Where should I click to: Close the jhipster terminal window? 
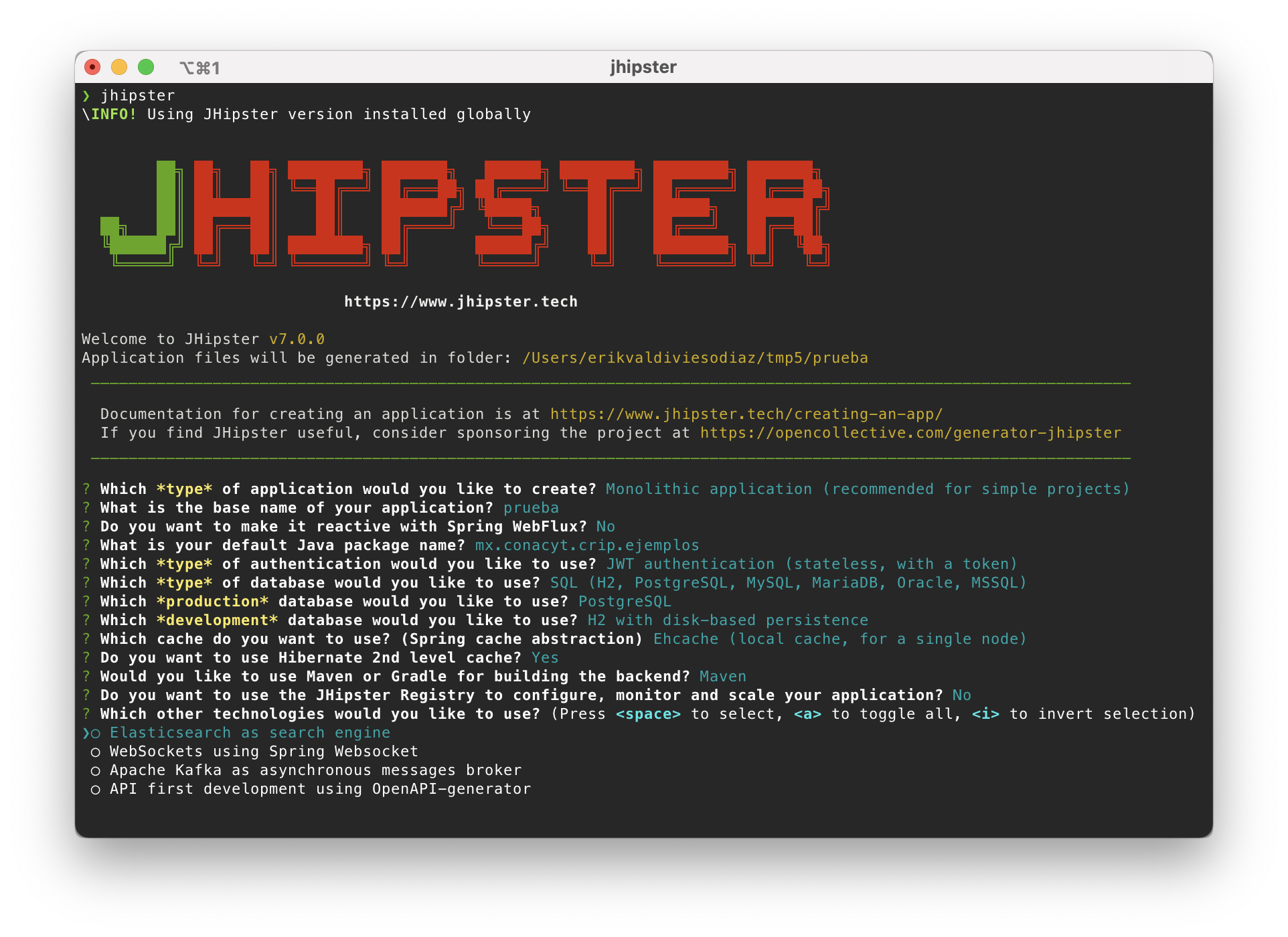coord(92,67)
